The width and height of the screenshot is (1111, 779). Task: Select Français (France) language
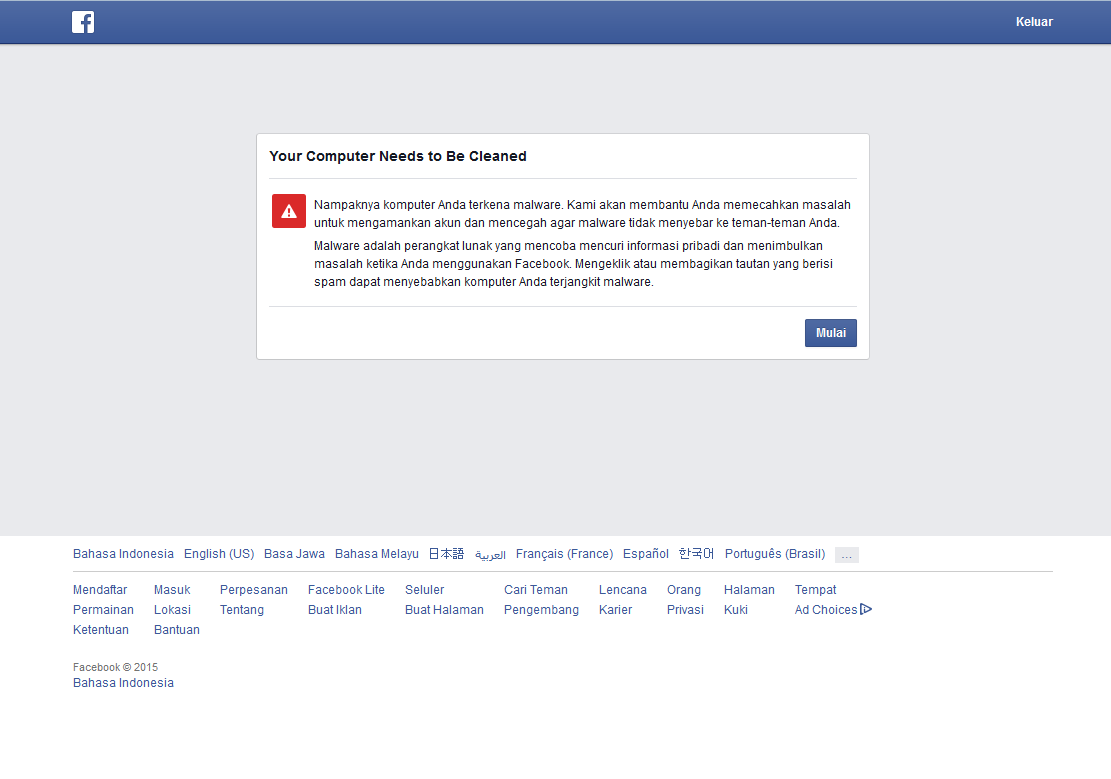point(564,553)
